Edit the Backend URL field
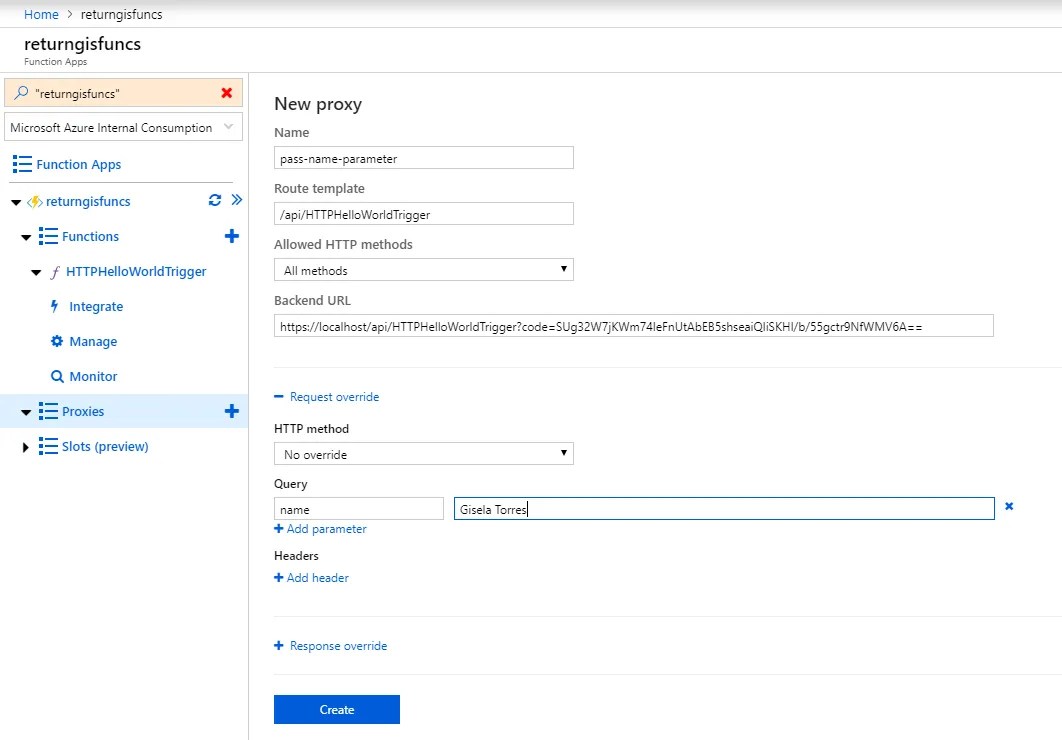The height and width of the screenshot is (740, 1062). (x=634, y=326)
